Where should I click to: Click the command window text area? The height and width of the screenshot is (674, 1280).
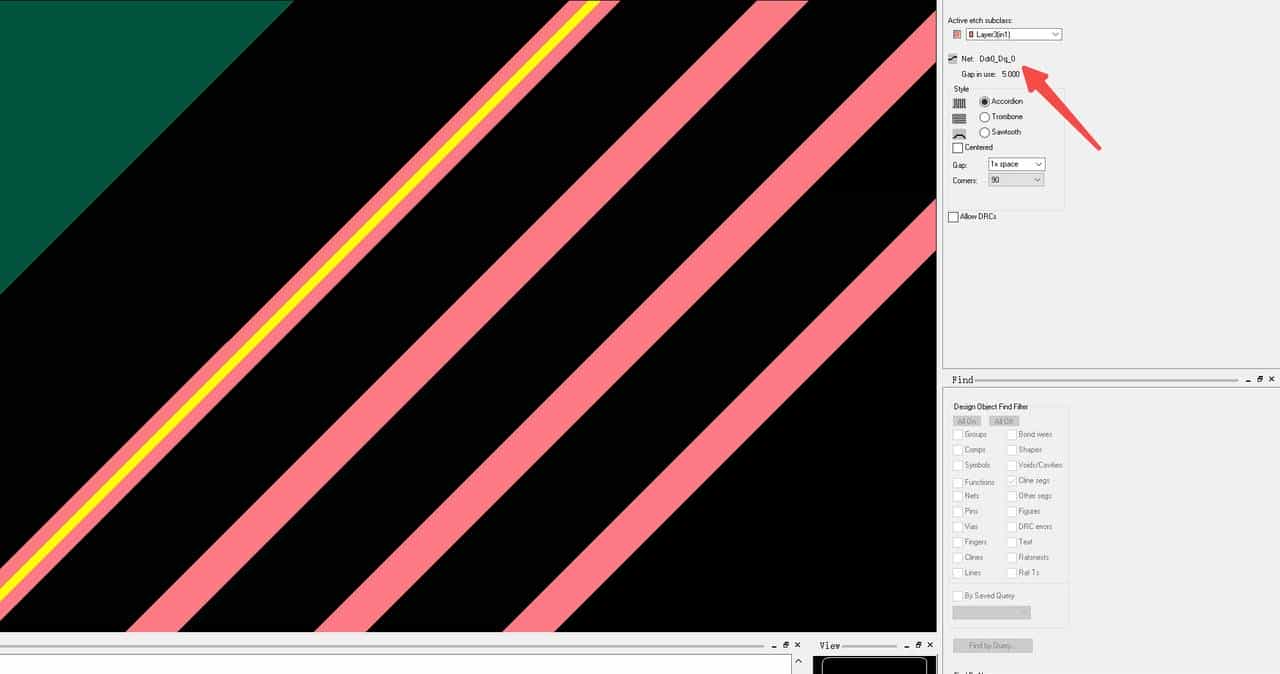tap(395, 665)
